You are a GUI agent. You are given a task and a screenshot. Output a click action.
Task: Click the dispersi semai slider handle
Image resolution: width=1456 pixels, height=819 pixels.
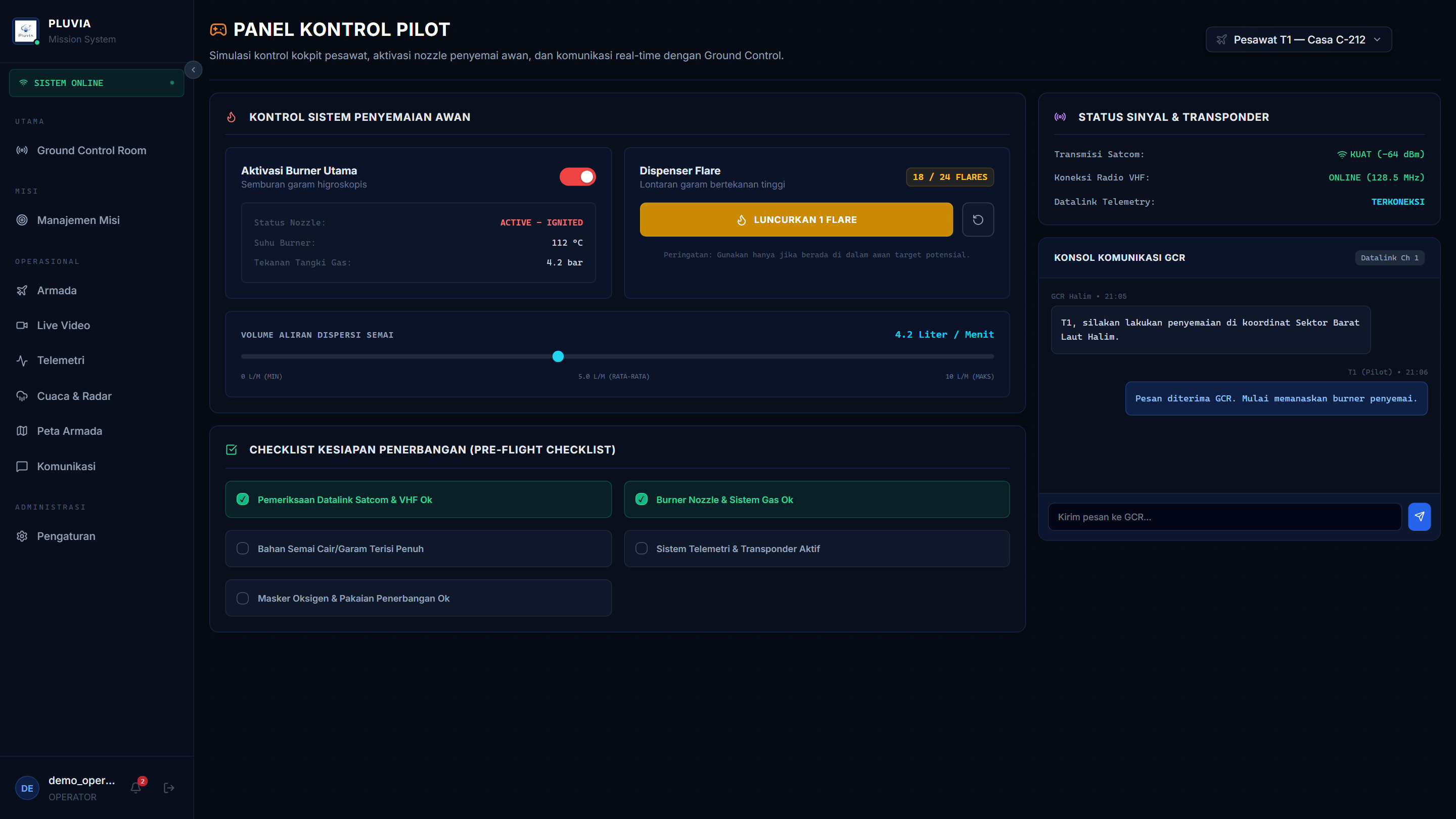point(558,356)
